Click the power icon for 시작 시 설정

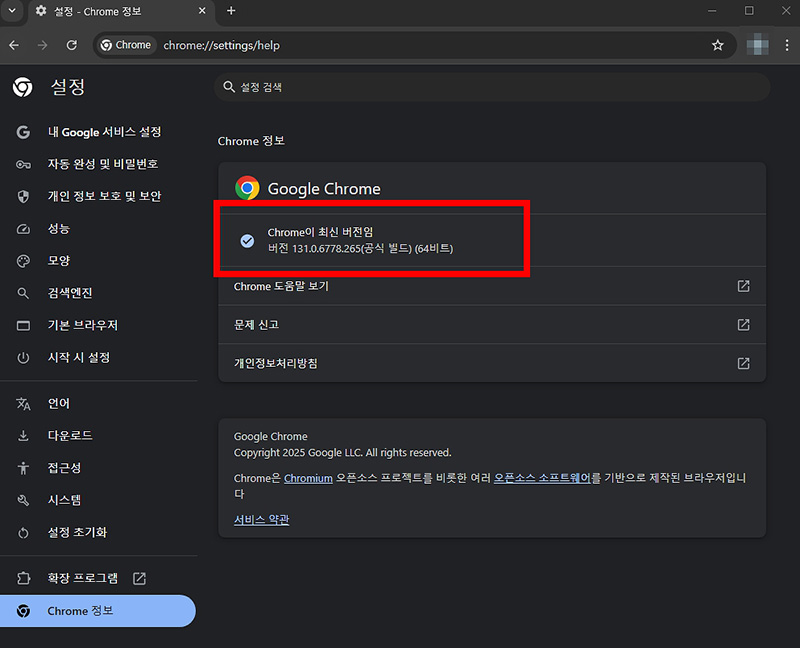23,358
